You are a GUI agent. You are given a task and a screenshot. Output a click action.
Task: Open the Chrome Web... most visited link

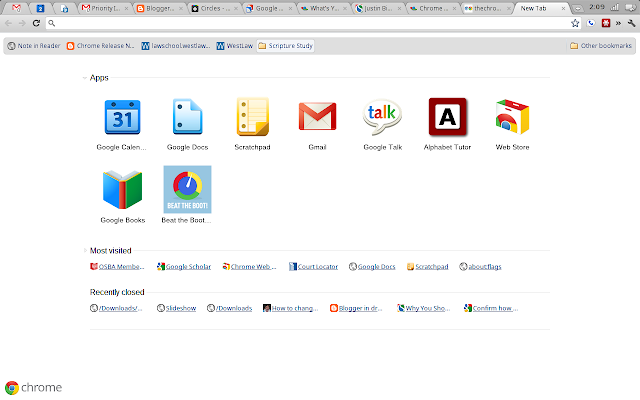tap(249, 267)
